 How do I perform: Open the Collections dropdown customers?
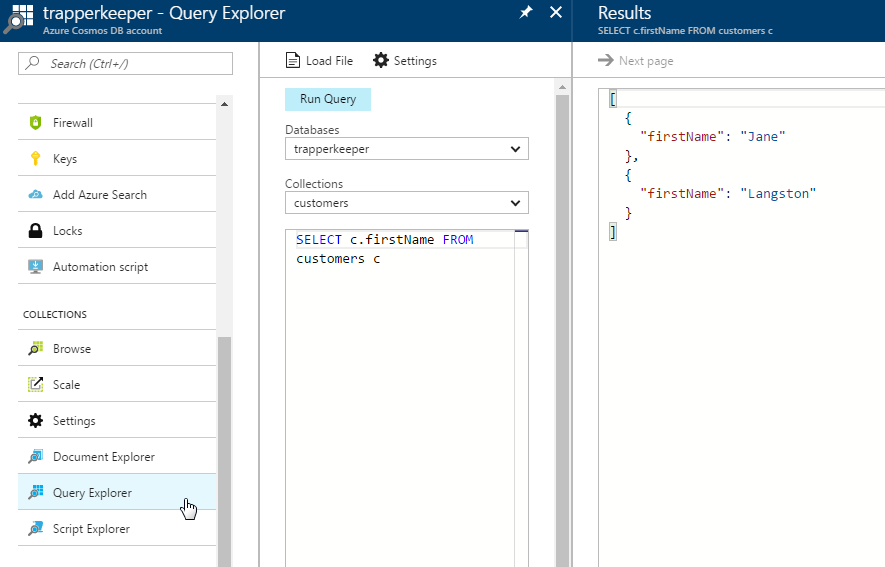406,203
